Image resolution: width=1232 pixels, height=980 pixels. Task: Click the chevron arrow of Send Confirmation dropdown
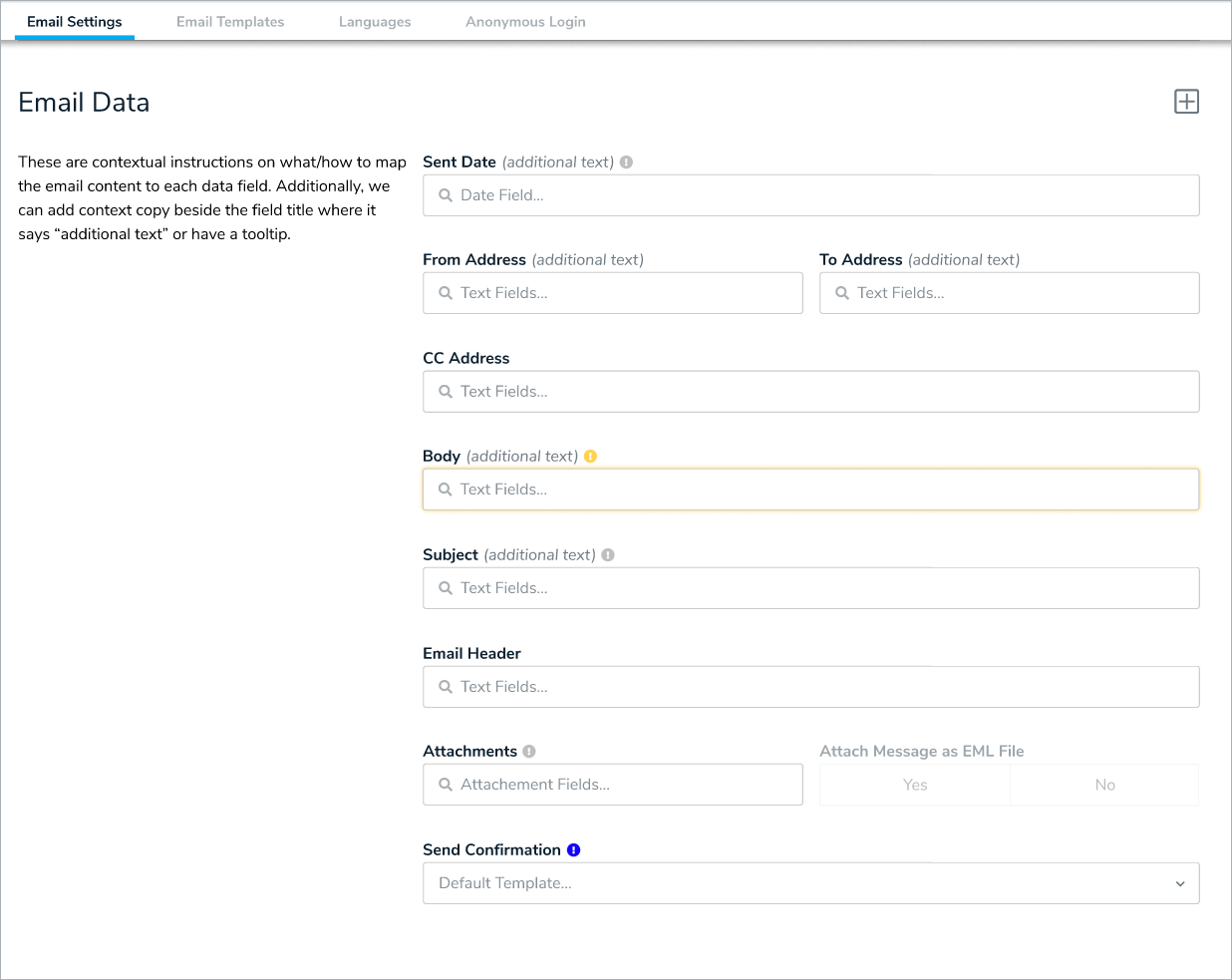pos(1180,884)
